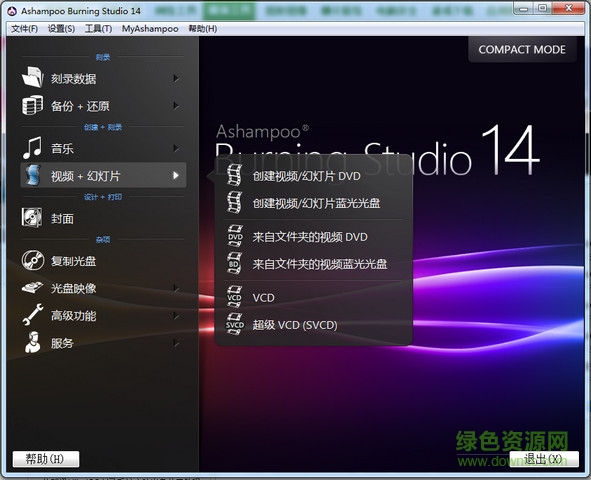
Task: Click the DVD icon for 来自文件夹的视频 DVD
Action: point(235,236)
